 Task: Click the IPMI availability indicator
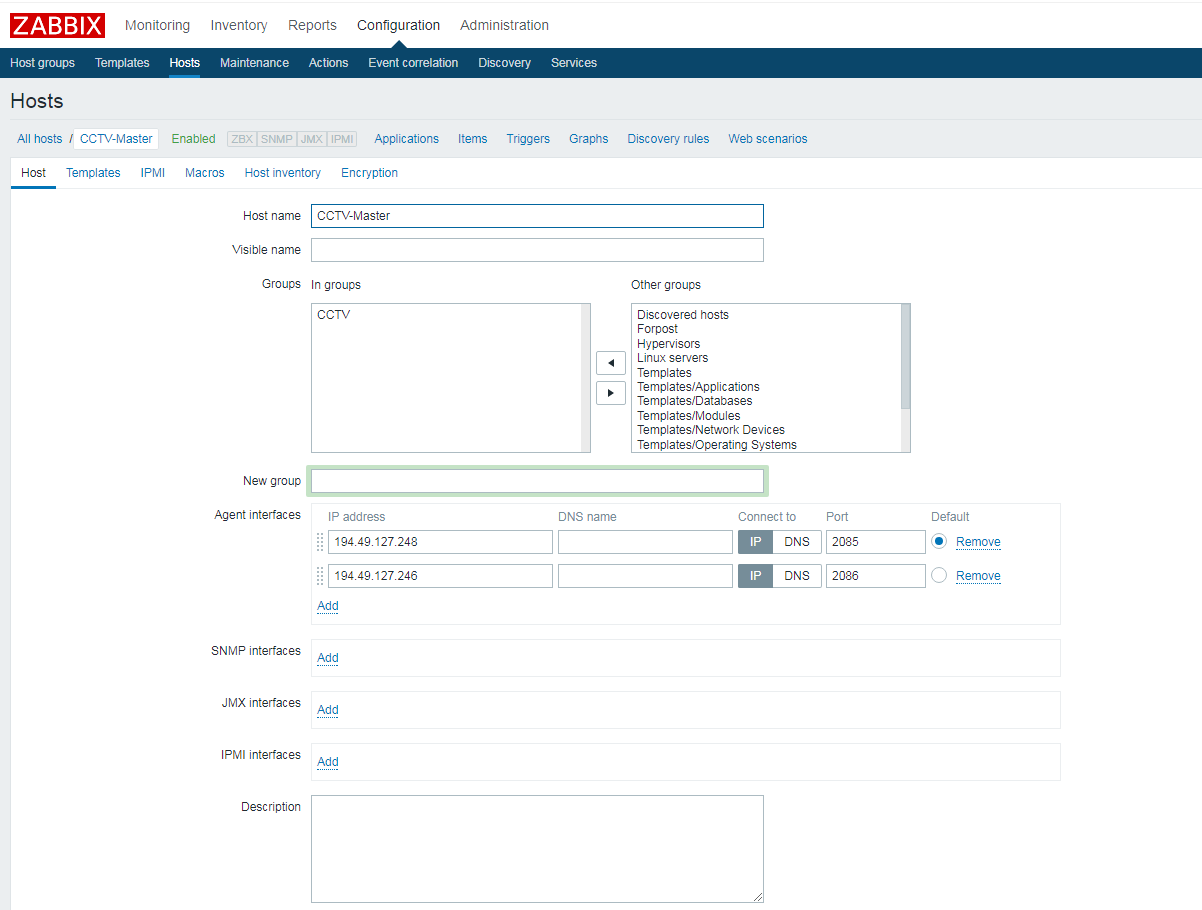click(x=342, y=139)
